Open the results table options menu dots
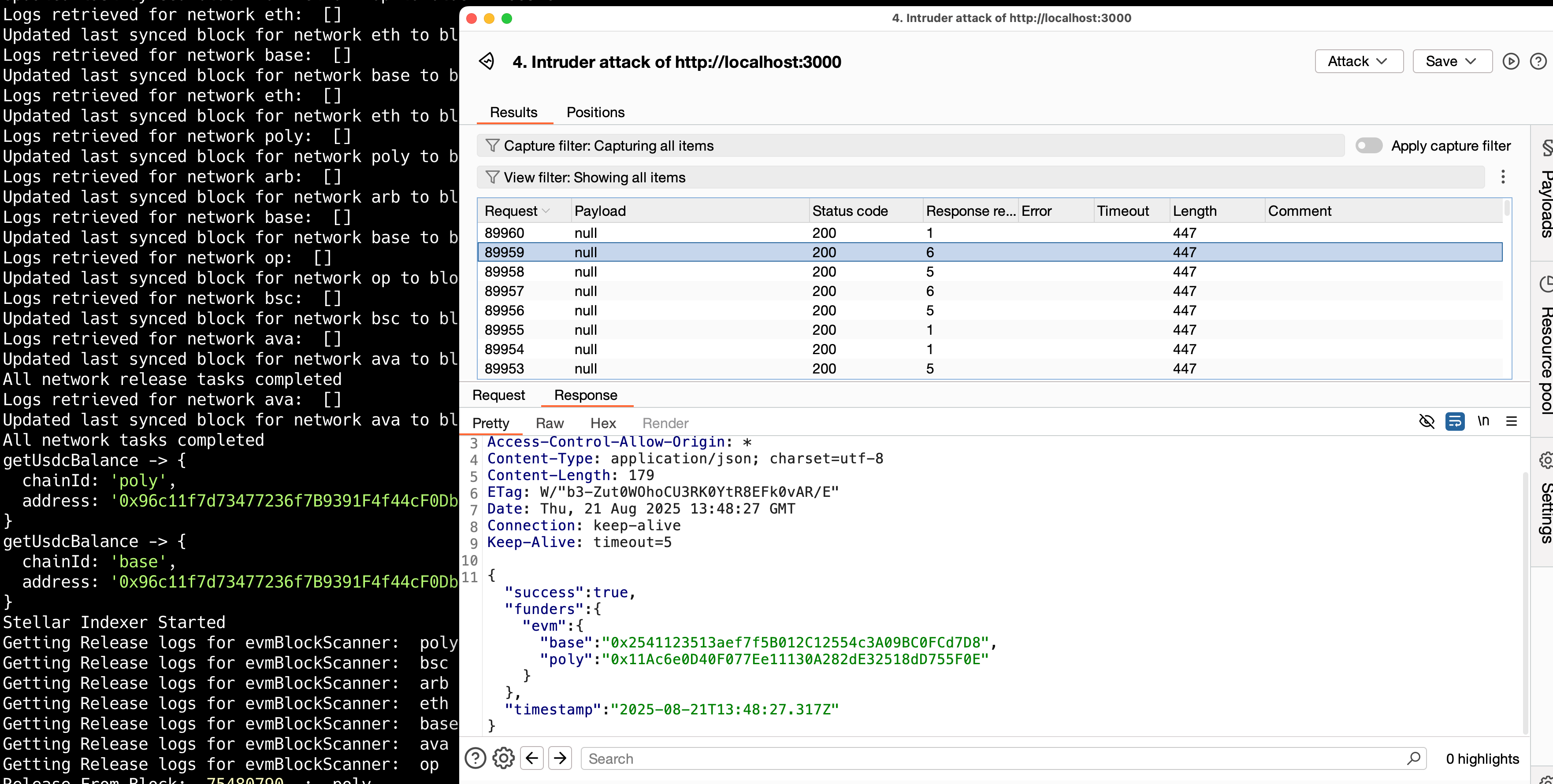 tap(1503, 177)
